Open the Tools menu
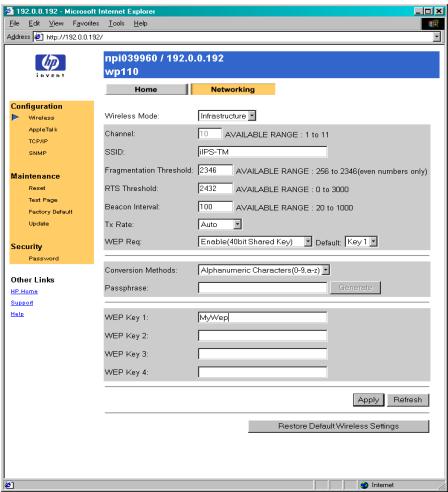The width and height of the screenshot is (448, 492). [x=116, y=24]
